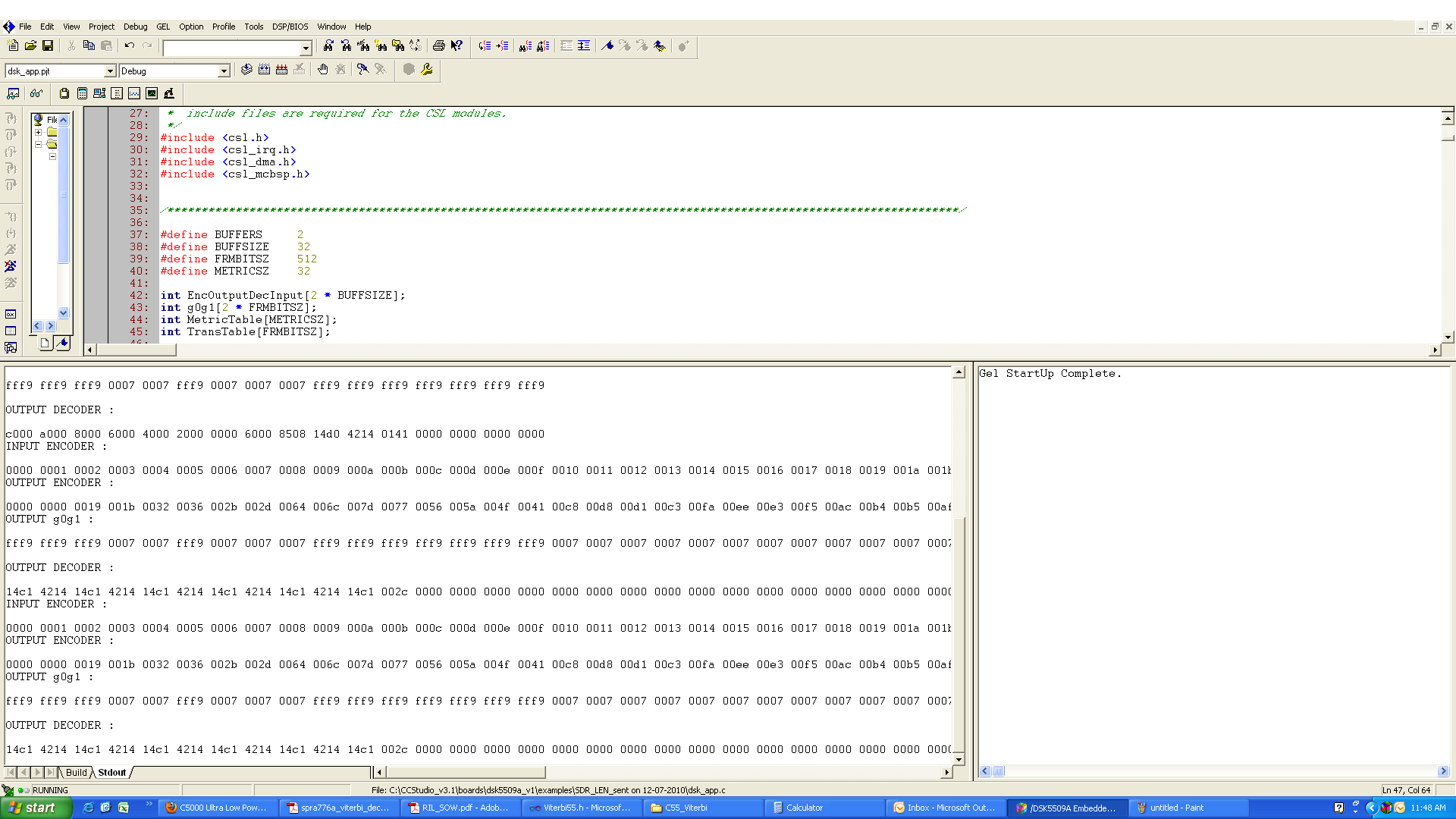Click the Save file toolbar icon
Screen dimensions: 1456x819
48,46
